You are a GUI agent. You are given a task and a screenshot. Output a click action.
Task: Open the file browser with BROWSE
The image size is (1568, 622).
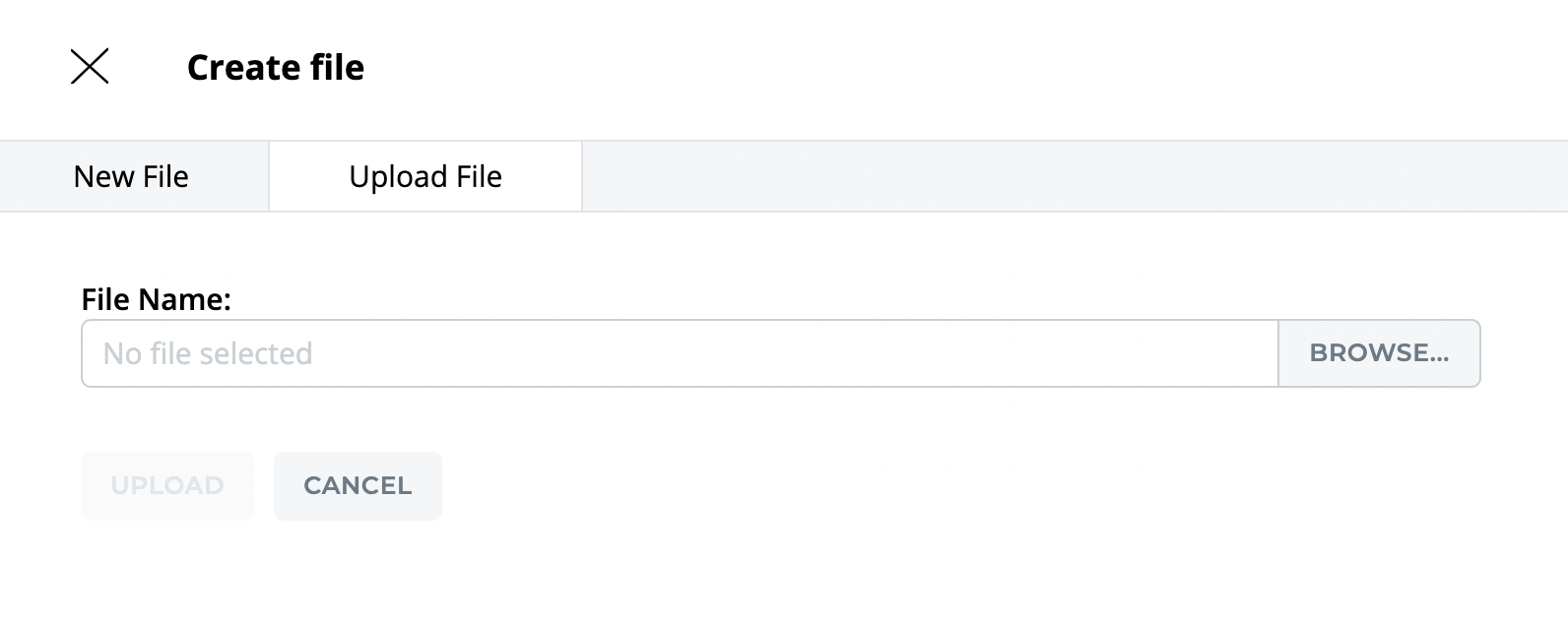click(1379, 353)
